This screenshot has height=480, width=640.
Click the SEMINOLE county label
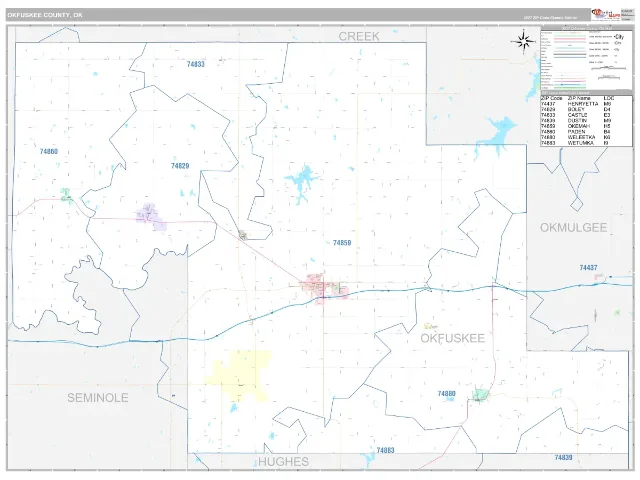pyautogui.click(x=98, y=398)
